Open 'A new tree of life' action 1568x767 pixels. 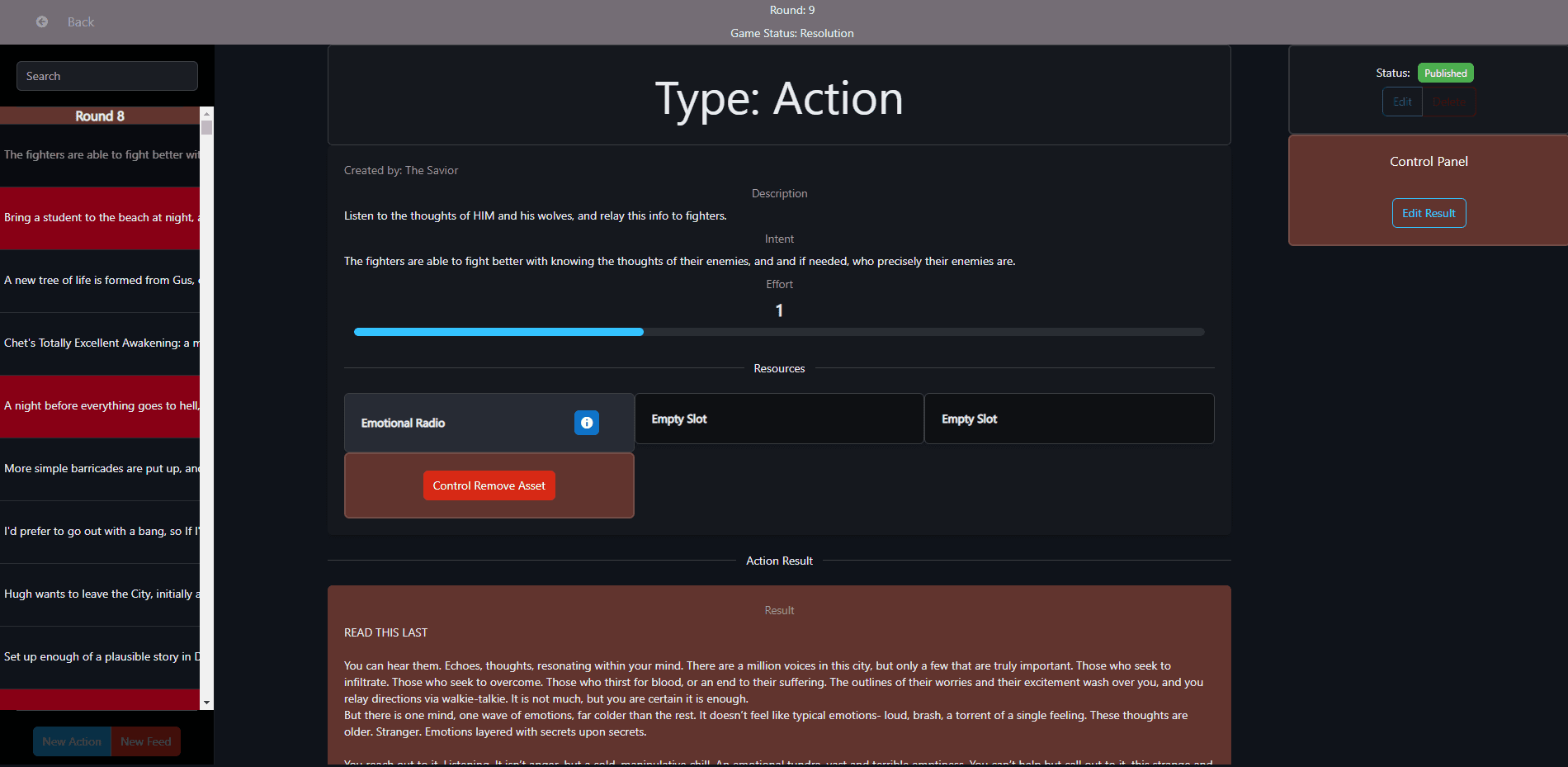[x=100, y=281]
